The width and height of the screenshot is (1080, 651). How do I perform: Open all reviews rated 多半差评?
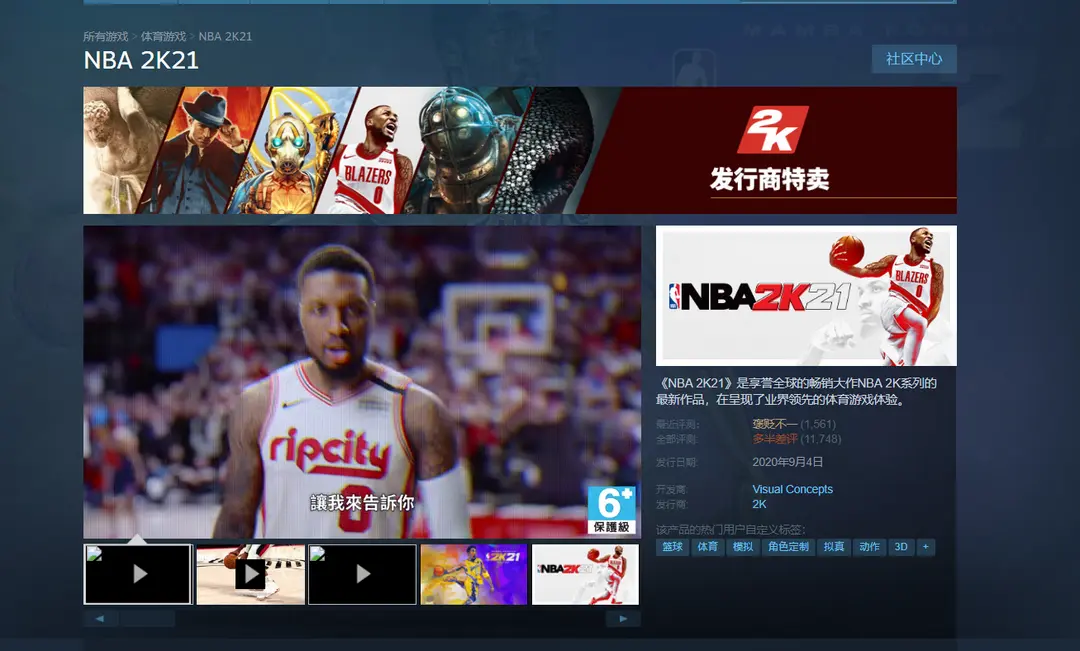[775, 439]
